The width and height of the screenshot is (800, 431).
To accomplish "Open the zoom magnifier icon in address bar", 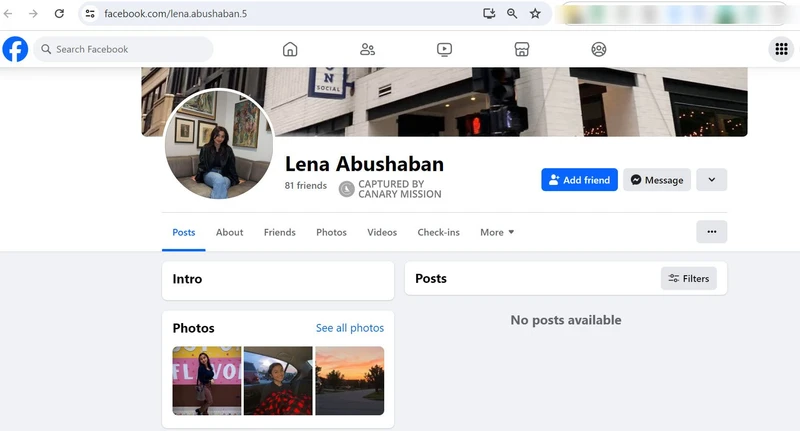I will 512,14.
